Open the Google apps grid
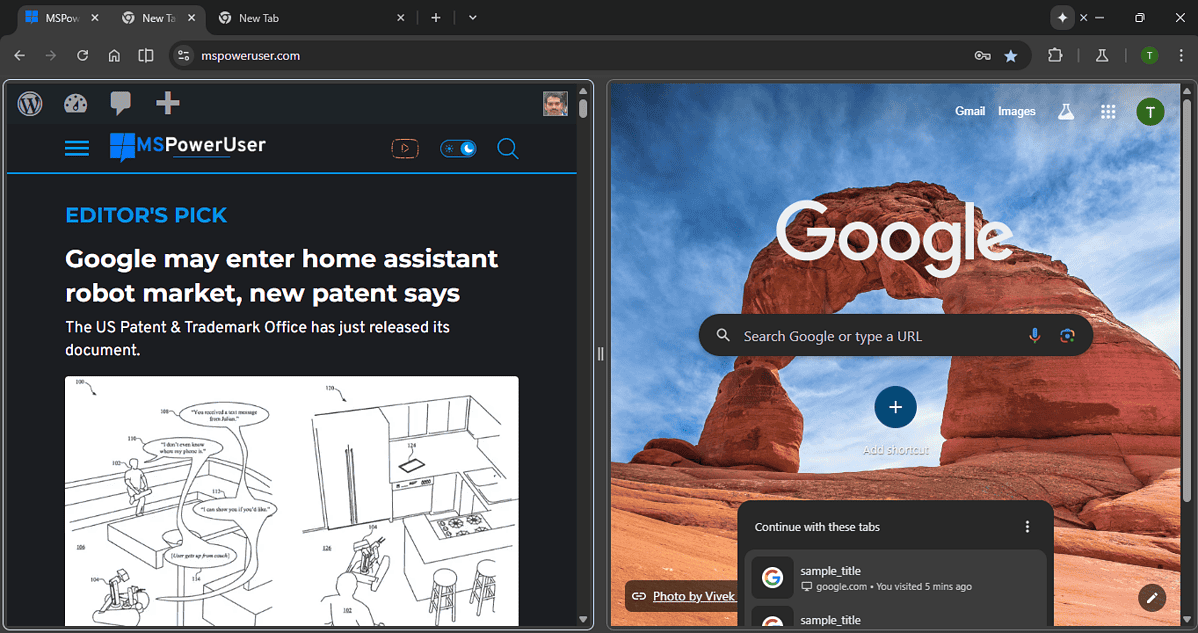 click(x=1108, y=111)
